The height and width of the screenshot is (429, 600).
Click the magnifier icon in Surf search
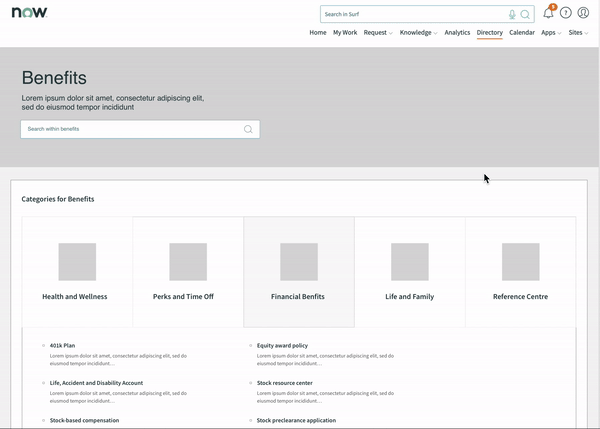[525, 15]
